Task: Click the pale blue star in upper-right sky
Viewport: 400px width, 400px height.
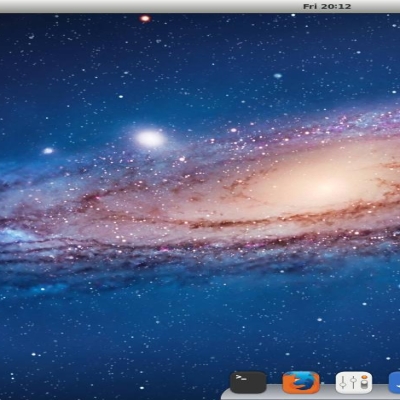Action: [278, 76]
